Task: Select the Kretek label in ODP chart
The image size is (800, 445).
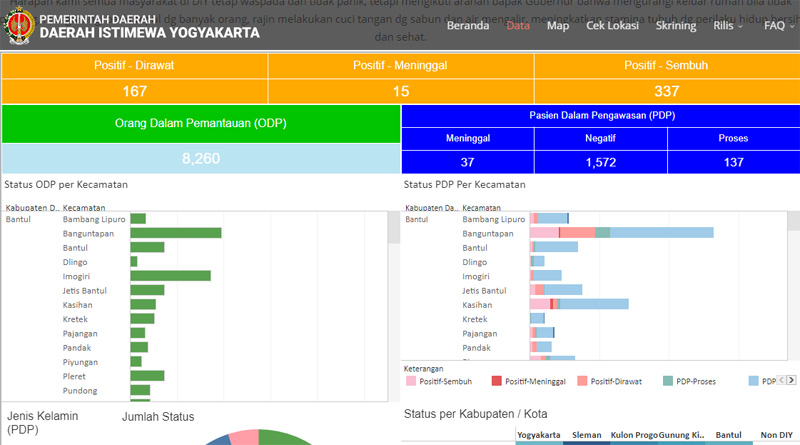Action: (75, 319)
